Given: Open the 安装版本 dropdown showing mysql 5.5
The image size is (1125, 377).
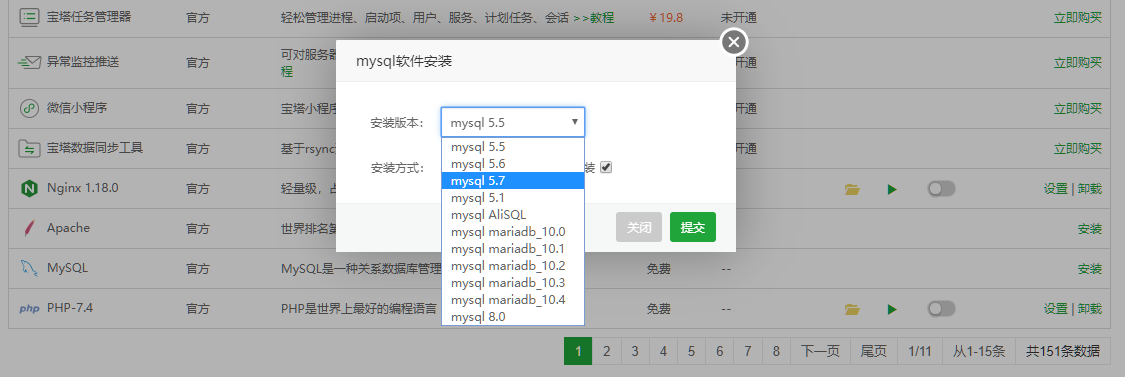Looking at the screenshot, I should pyautogui.click(x=513, y=122).
